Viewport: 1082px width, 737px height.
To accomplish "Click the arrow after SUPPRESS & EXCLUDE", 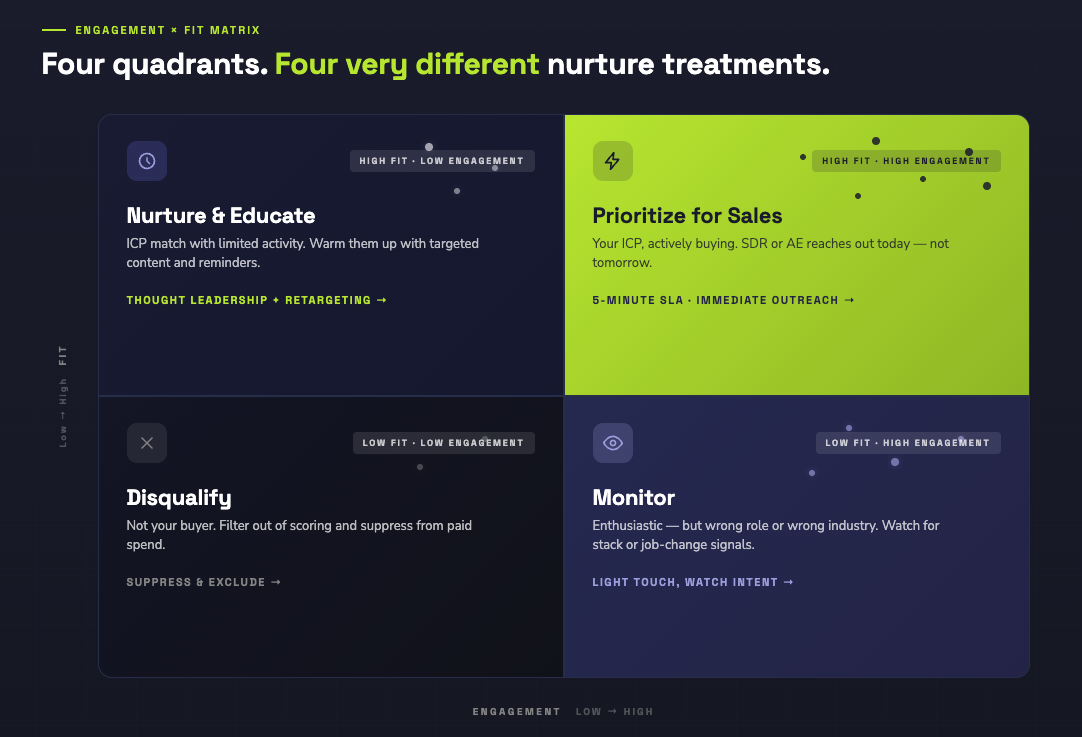I will (x=276, y=581).
